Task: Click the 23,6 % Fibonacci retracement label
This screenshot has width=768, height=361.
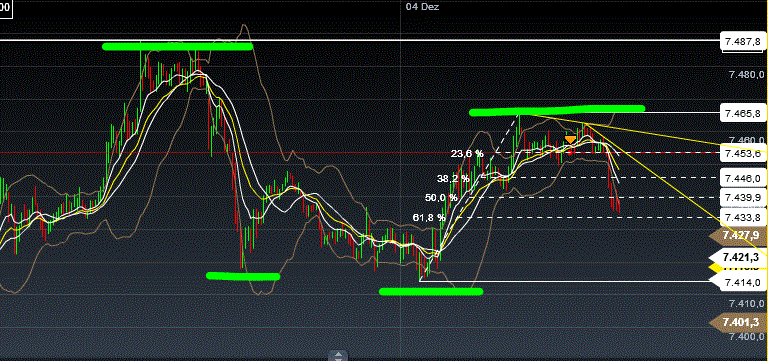Action: [x=467, y=154]
